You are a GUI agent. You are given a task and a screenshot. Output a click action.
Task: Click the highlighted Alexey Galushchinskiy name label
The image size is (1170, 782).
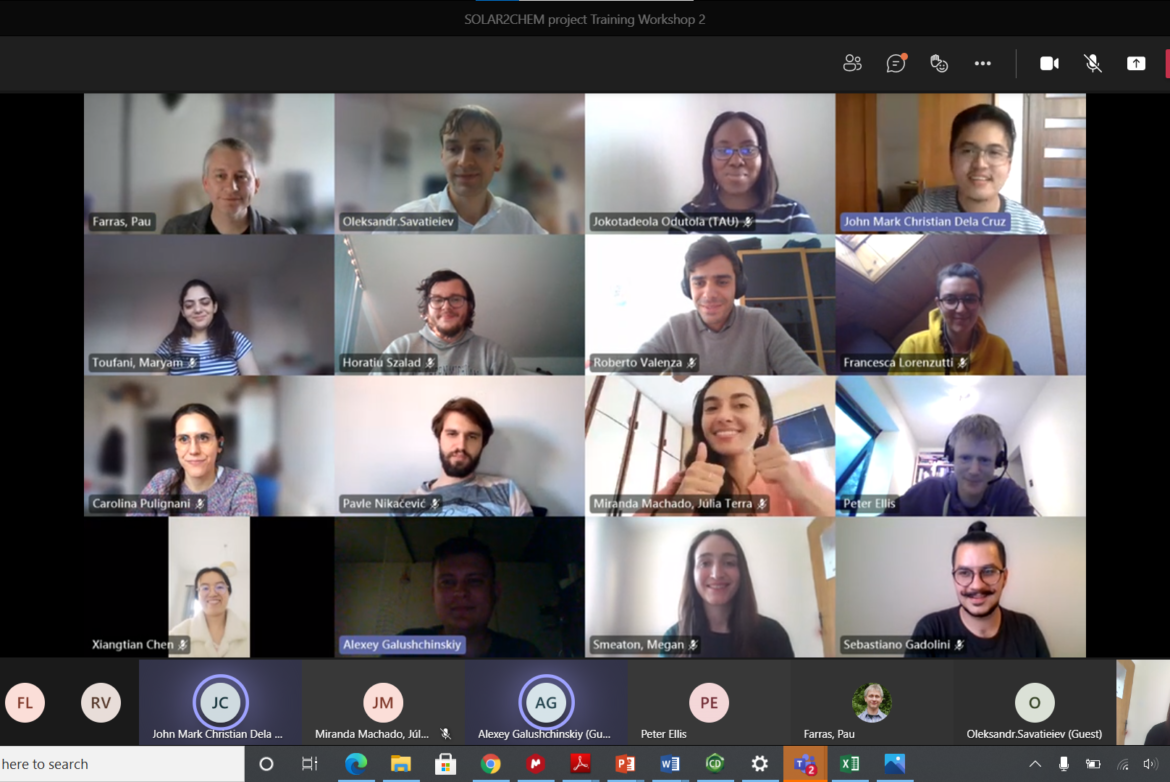[x=402, y=645]
